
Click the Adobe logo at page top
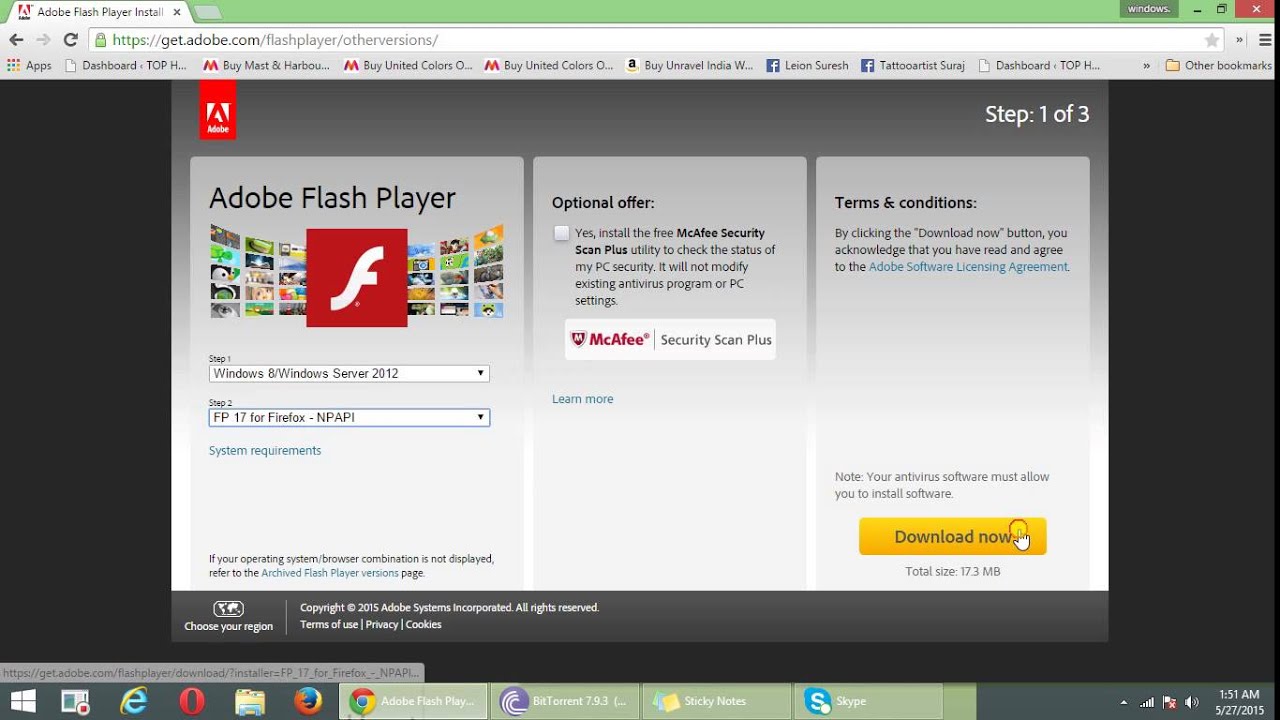218,109
